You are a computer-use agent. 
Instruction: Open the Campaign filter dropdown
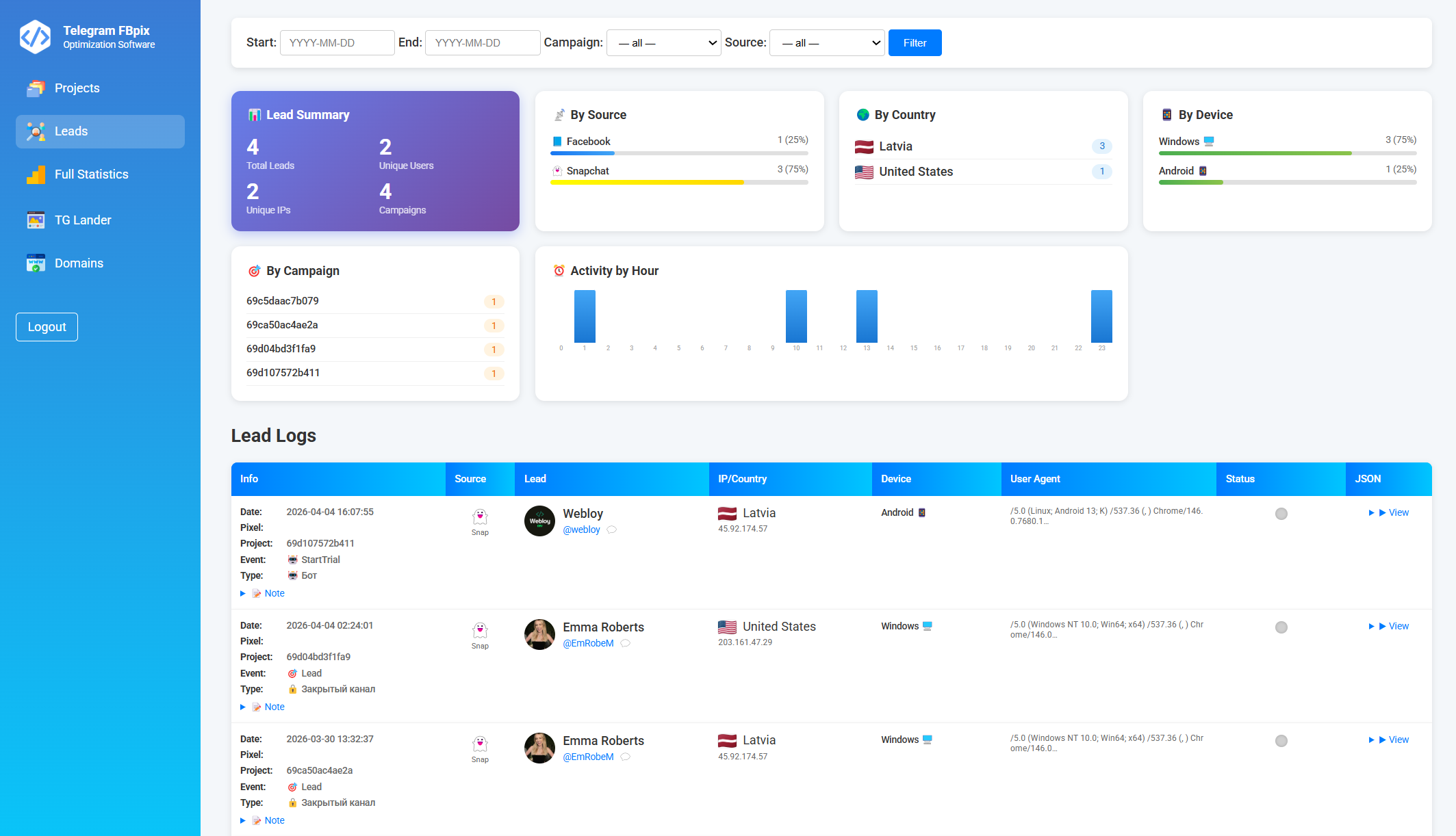663,43
